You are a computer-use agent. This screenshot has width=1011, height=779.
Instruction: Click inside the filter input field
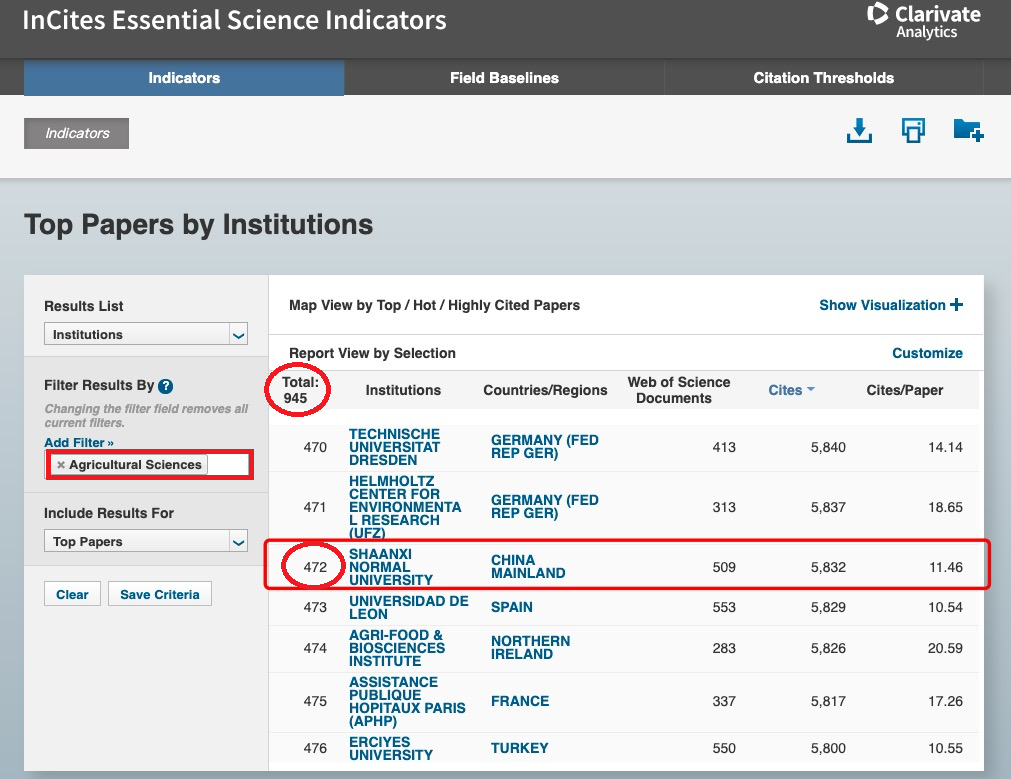[x=228, y=464]
